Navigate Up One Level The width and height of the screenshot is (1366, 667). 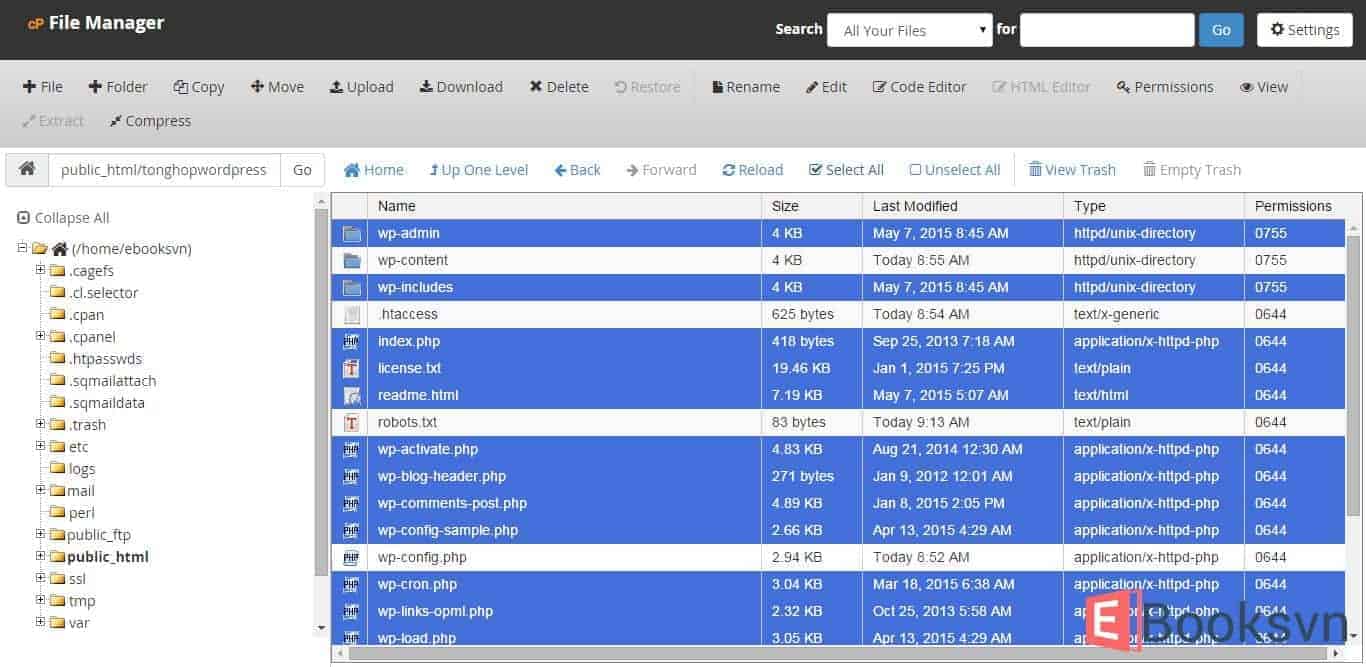[x=479, y=170]
